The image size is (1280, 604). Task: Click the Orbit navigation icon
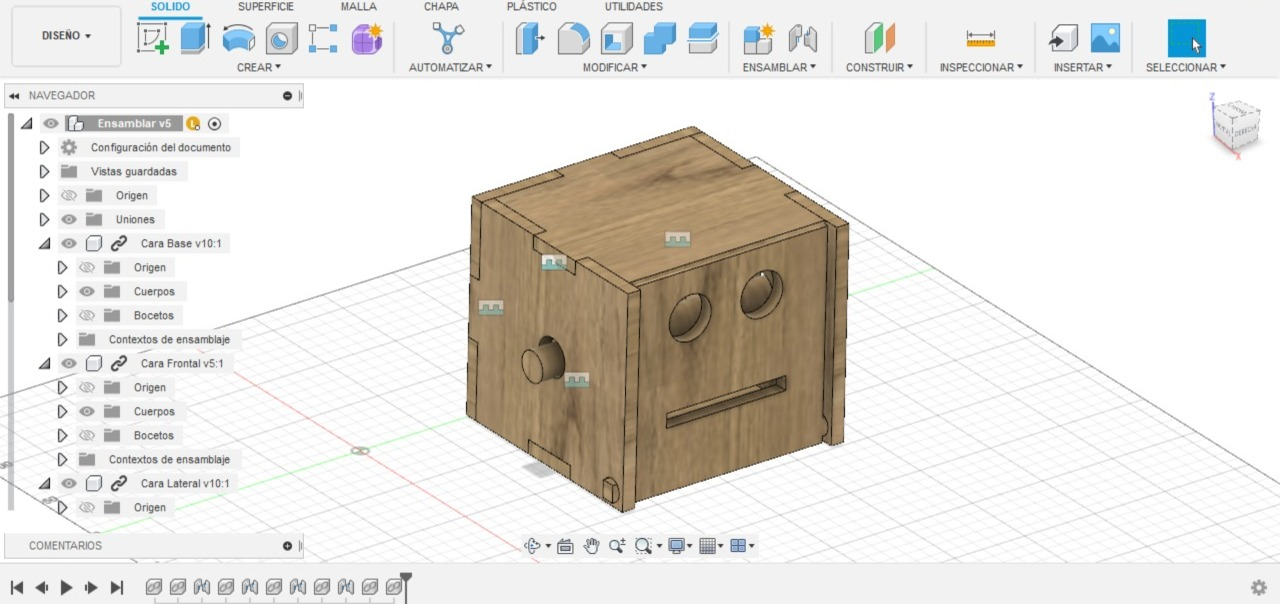point(533,546)
